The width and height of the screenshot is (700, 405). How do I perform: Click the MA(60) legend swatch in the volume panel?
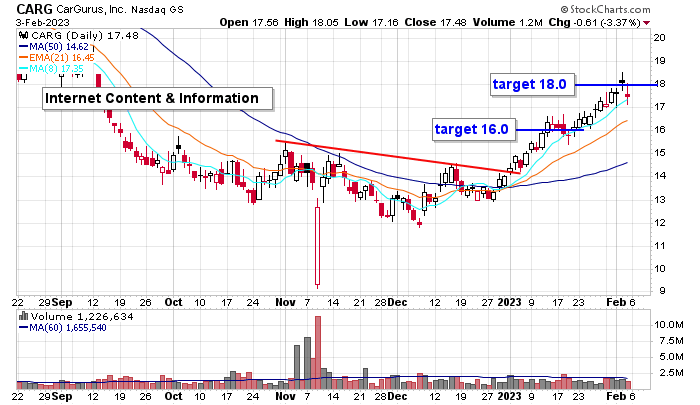[x=24, y=328]
